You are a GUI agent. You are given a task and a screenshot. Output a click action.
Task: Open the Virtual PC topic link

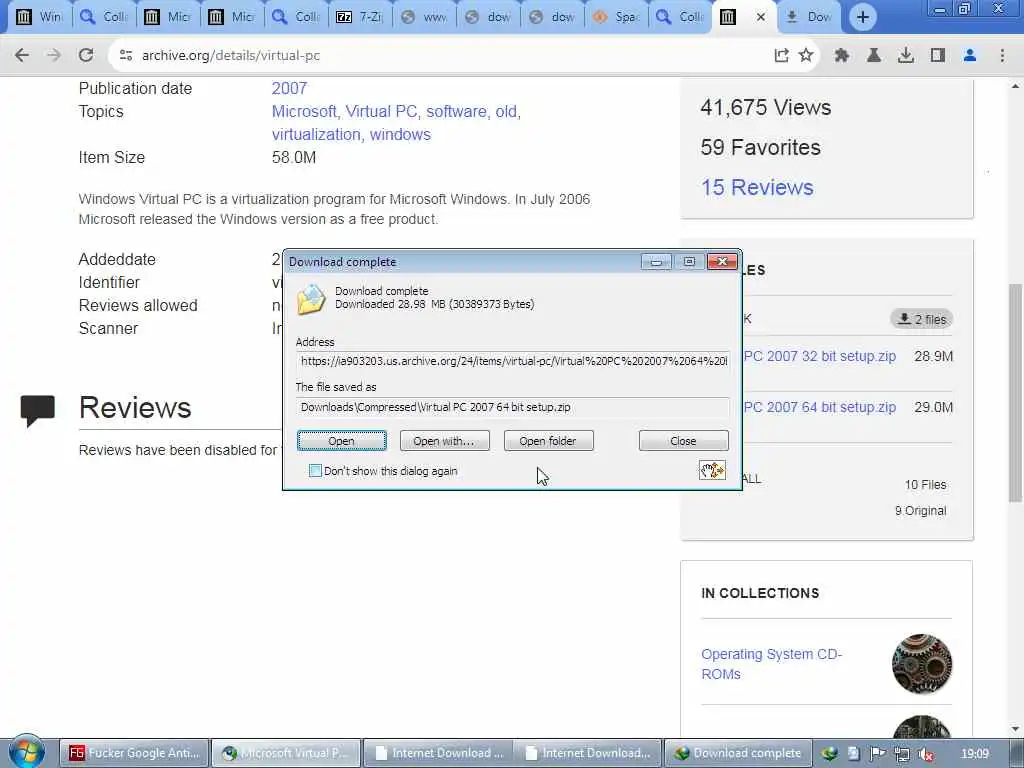point(381,112)
